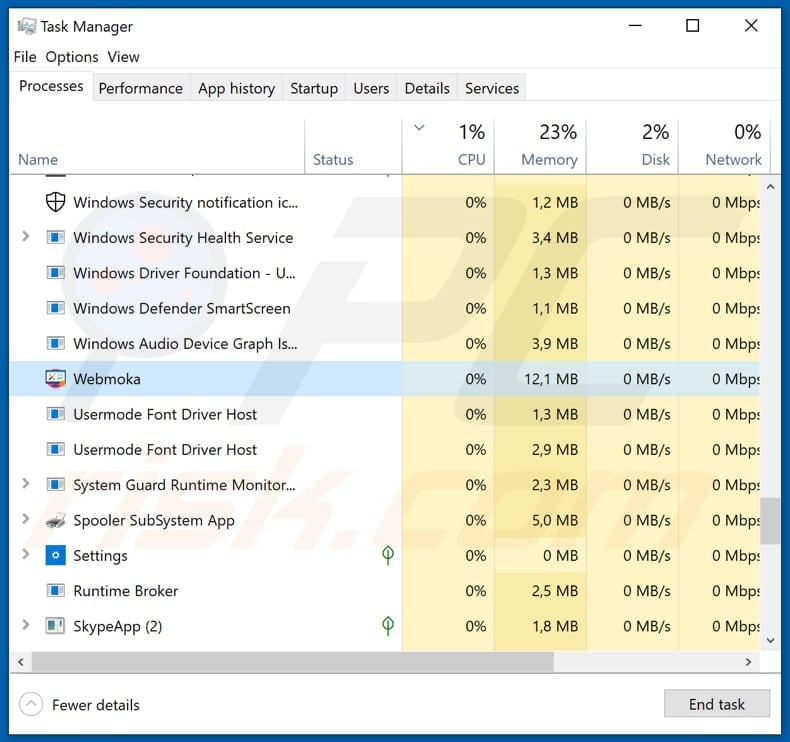Switch to the Services tab

click(x=492, y=88)
